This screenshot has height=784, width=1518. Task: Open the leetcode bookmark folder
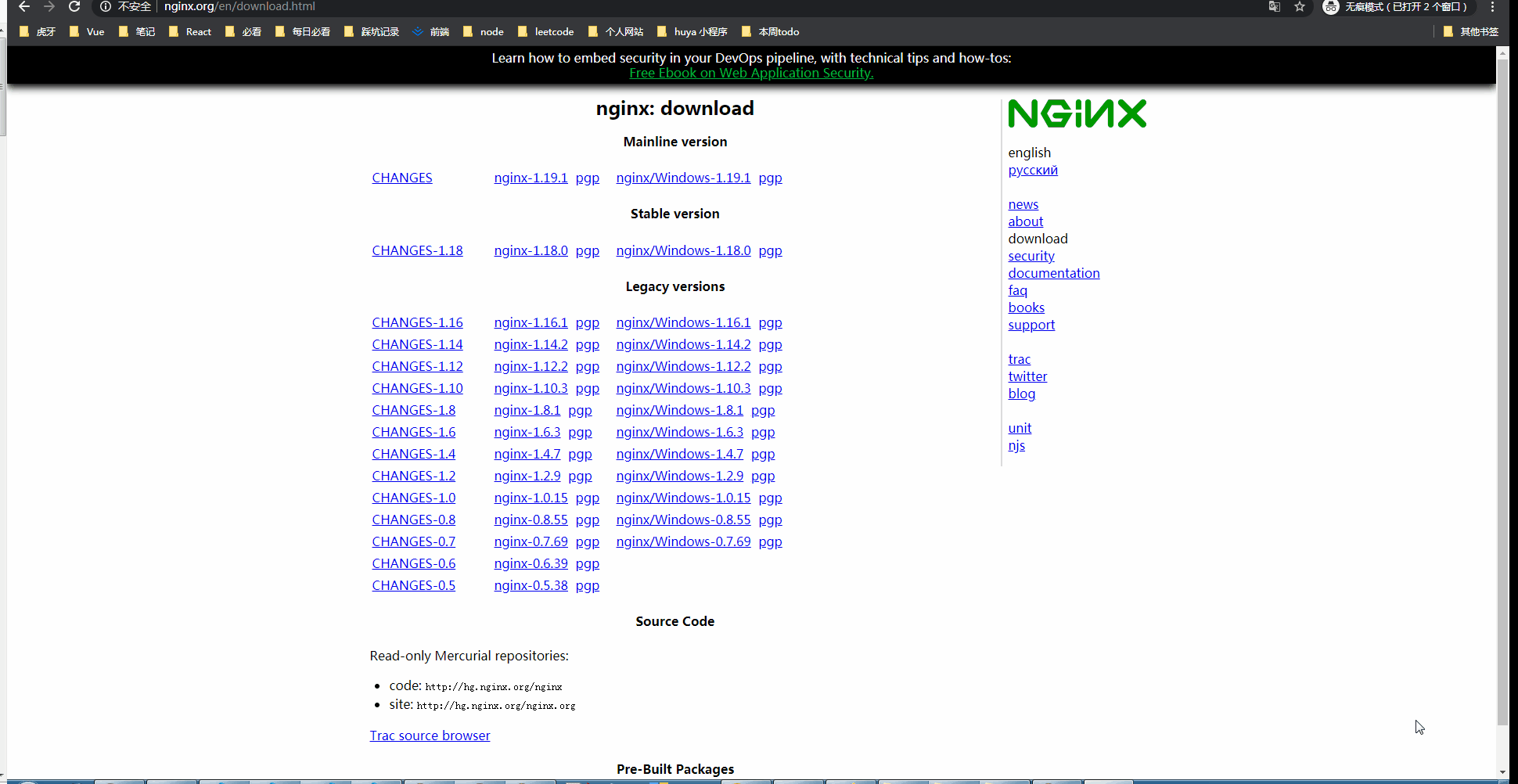pyautogui.click(x=553, y=31)
